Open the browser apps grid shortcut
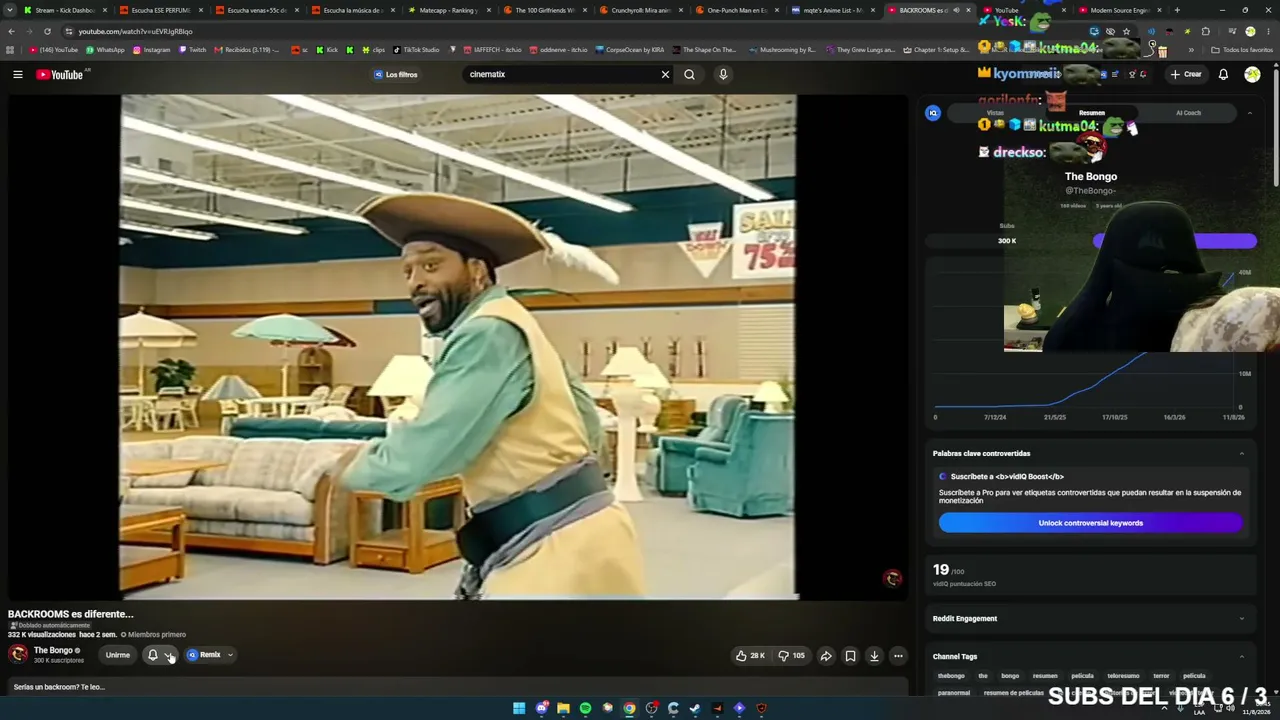The image size is (1280, 720). [x=10, y=49]
